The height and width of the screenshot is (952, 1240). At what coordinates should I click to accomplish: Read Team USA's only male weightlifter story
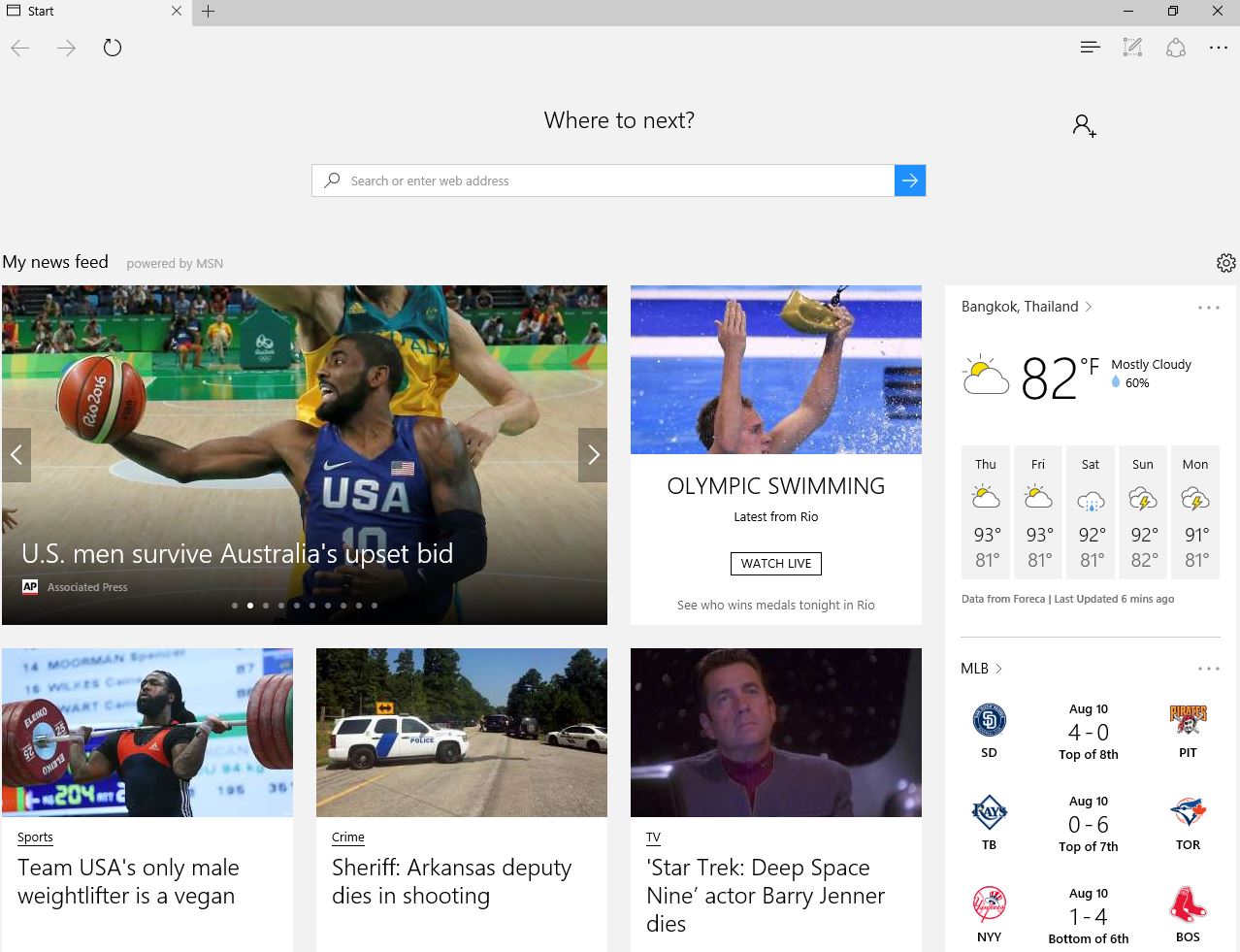pos(128,881)
